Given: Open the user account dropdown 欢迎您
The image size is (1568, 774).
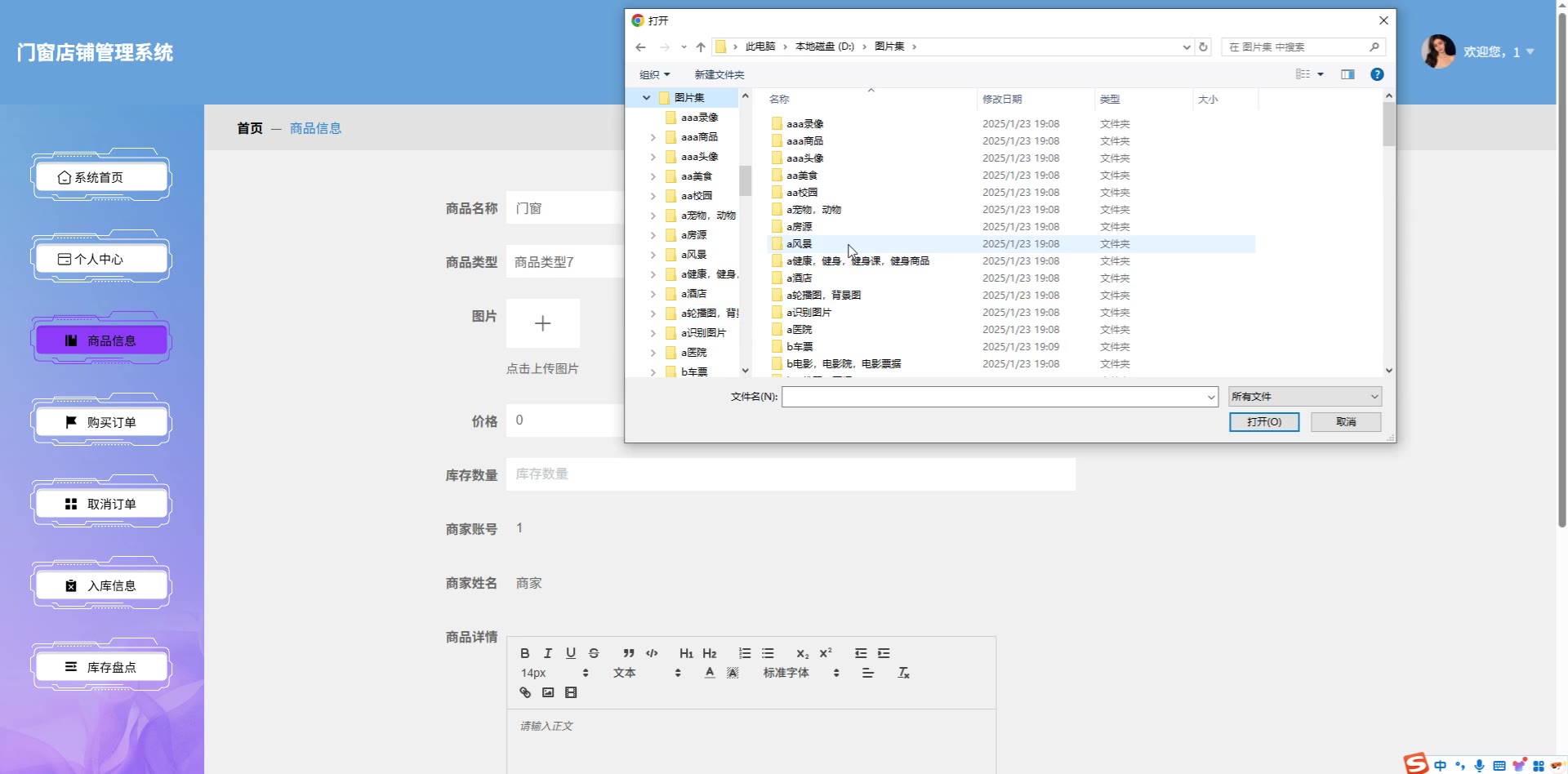Looking at the screenshot, I should pos(1498,51).
